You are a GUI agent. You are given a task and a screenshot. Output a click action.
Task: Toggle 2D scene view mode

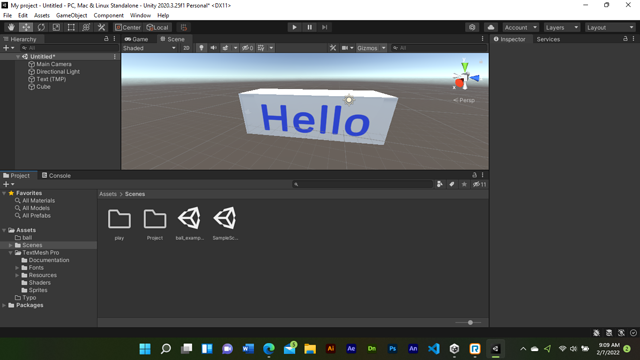(x=186, y=48)
